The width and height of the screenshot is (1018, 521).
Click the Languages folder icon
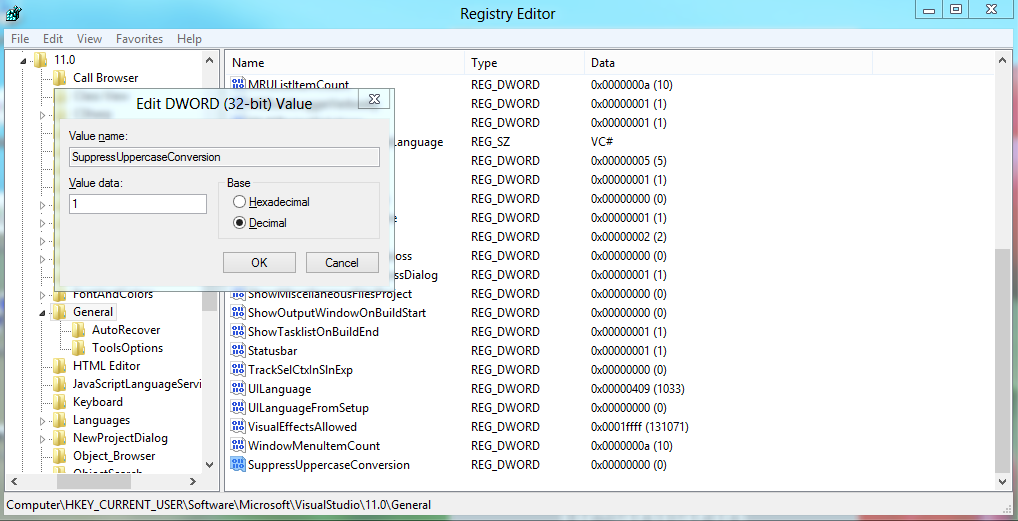click(60, 420)
